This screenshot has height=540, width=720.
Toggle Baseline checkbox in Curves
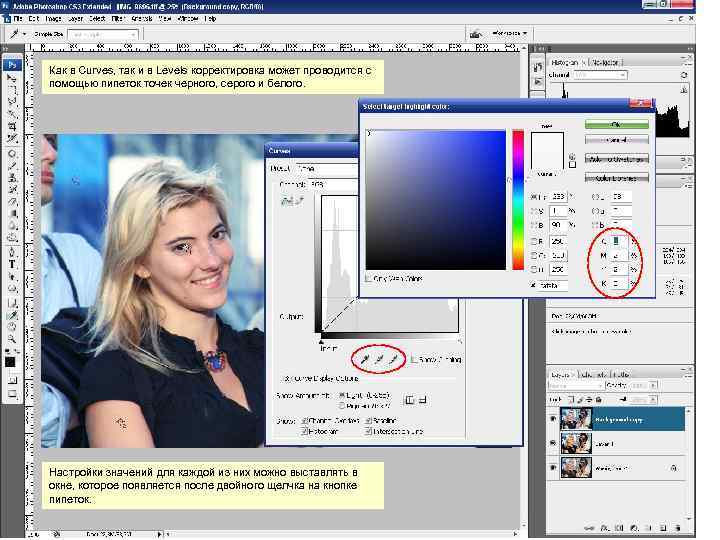tap(368, 420)
